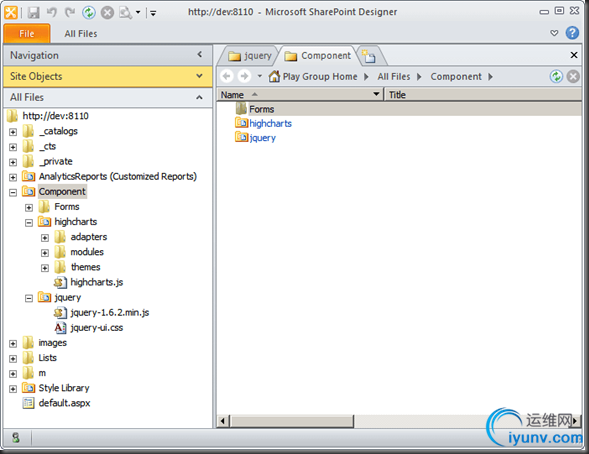This screenshot has height=454, width=589.
Task: Open a new tab using the new tab icon
Action: click(369, 56)
